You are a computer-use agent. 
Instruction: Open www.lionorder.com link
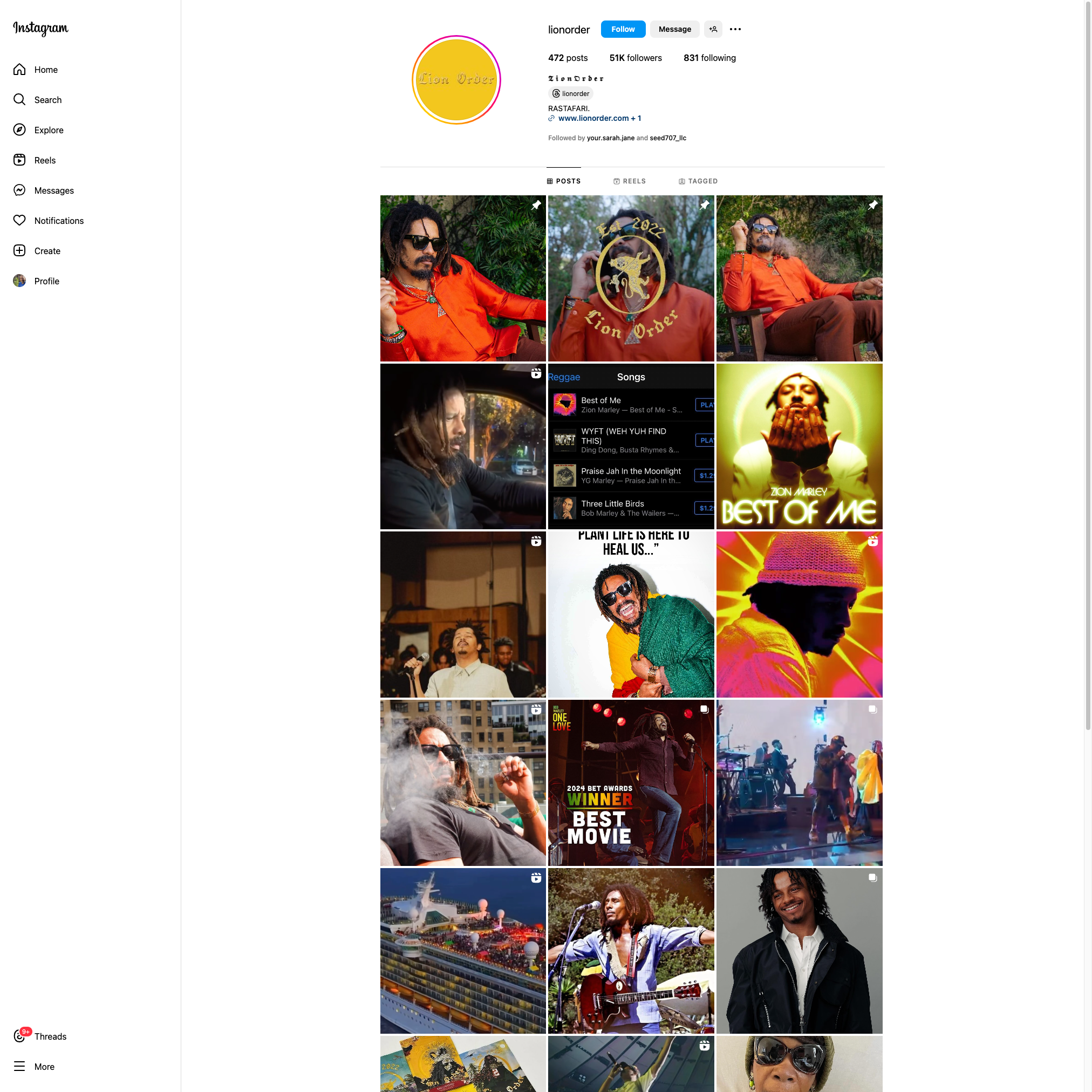(x=594, y=118)
